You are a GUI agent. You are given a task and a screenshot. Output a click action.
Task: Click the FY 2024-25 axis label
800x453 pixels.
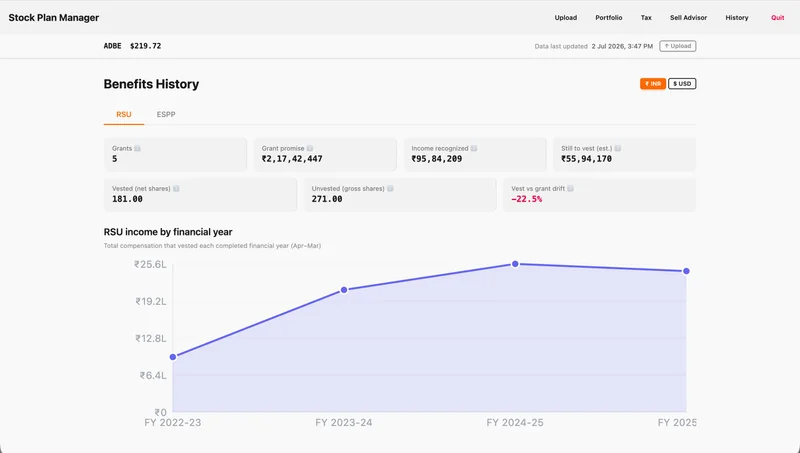(x=515, y=422)
